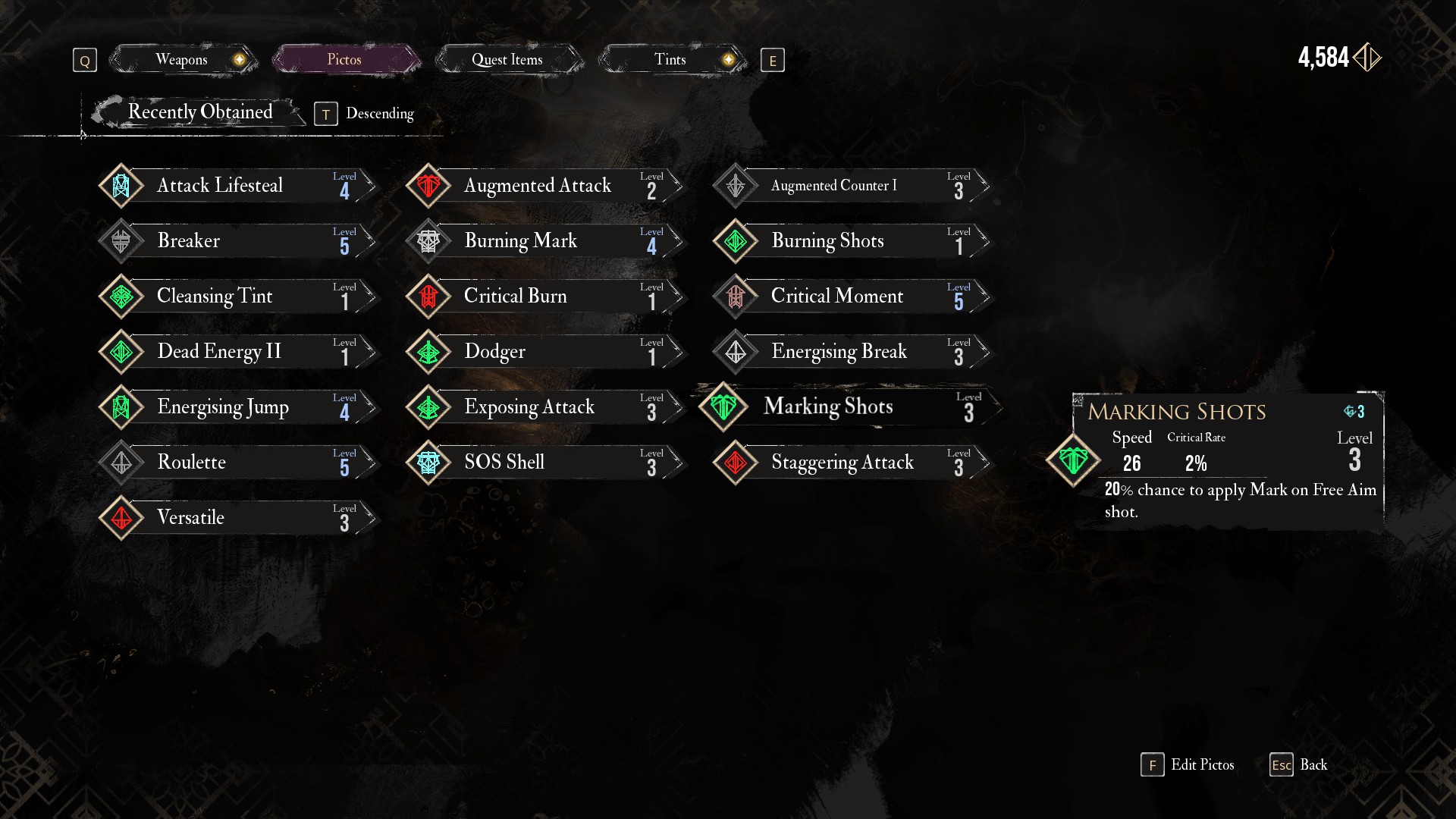Open the Quest Items tab
The image size is (1456, 819).
tap(507, 59)
